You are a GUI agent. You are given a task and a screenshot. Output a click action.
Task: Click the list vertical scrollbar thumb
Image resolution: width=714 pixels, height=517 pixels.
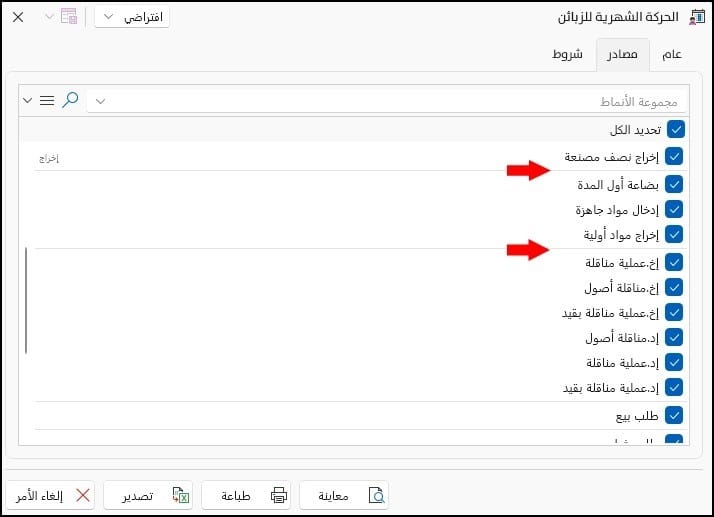coord(26,301)
